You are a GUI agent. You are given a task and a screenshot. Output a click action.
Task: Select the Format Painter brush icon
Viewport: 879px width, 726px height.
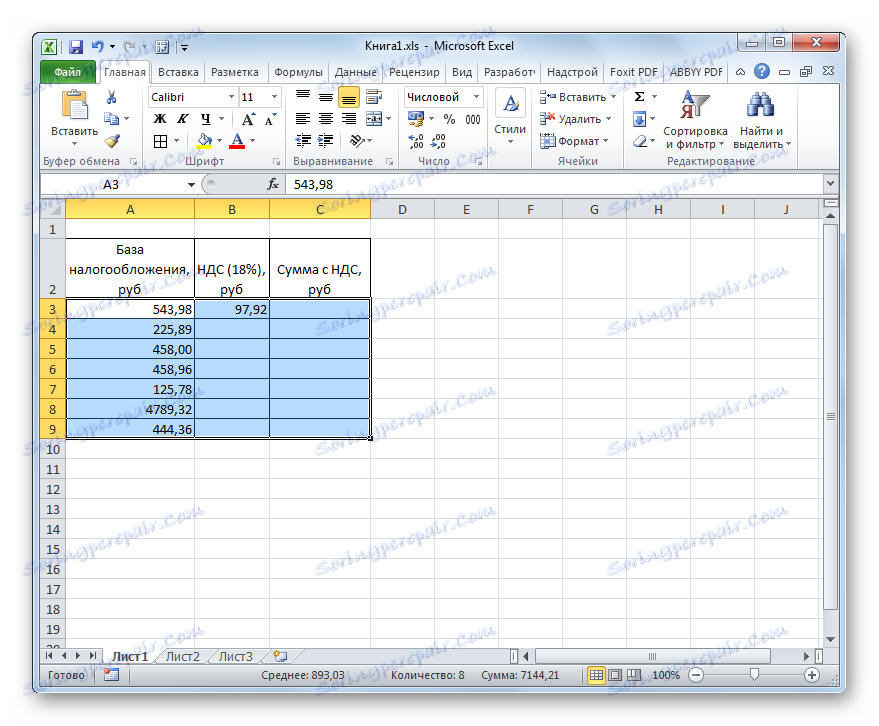(112, 141)
